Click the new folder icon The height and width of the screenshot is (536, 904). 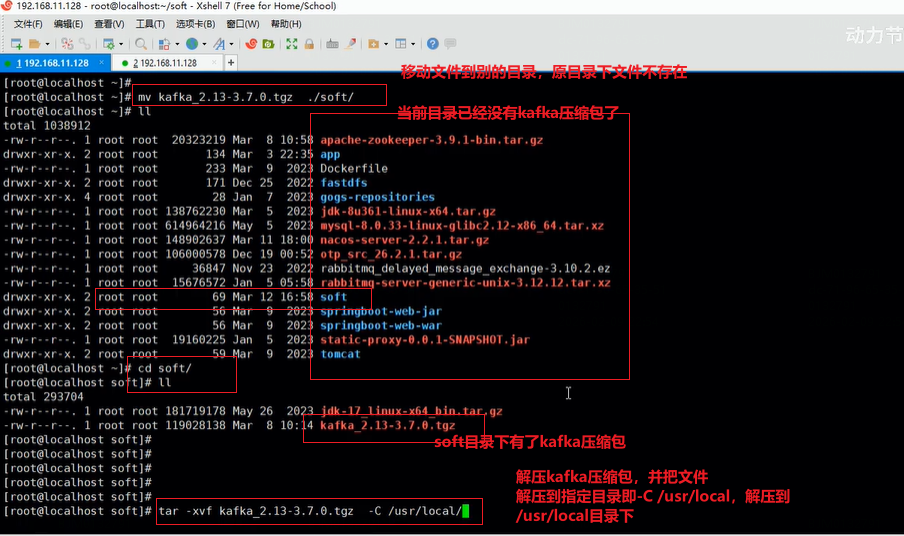pyautogui.click(x=374, y=44)
